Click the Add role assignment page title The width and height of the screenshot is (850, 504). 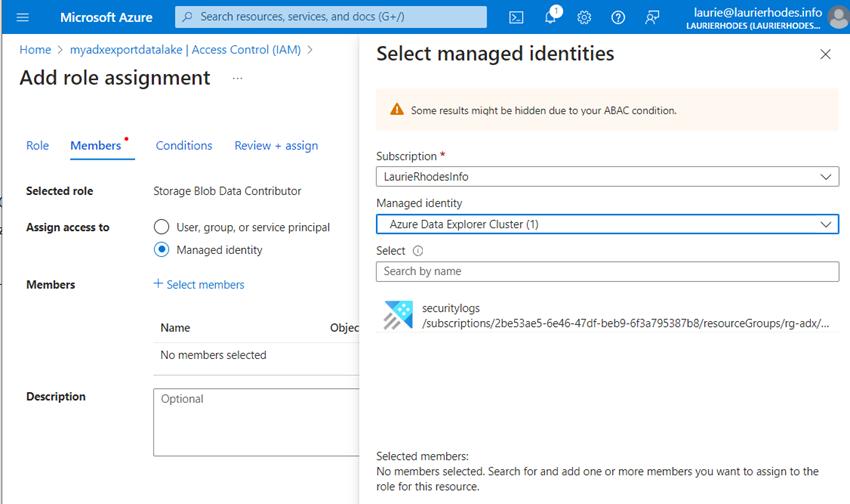click(x=115, y=78)
